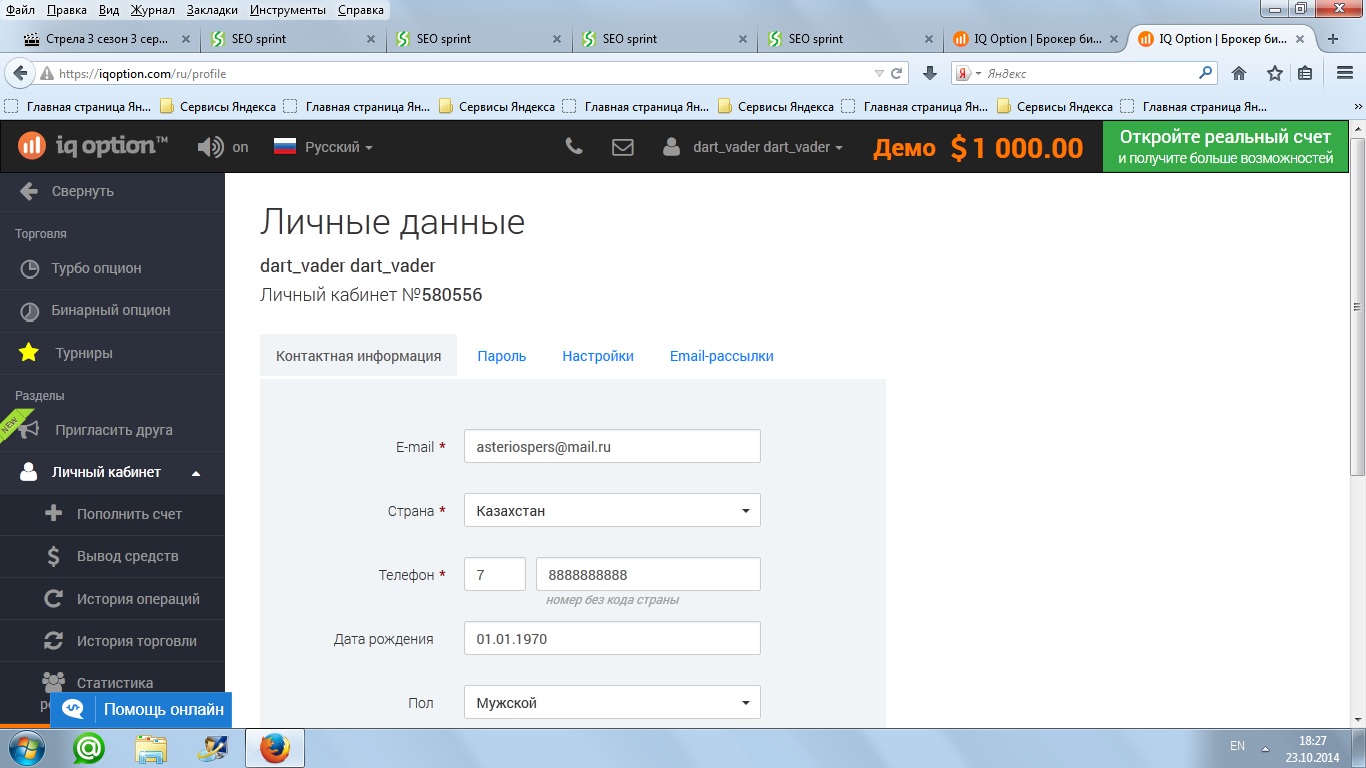1366x768 pixels.
Task: Select Контактная информация tab
Action: click(358, 356)
